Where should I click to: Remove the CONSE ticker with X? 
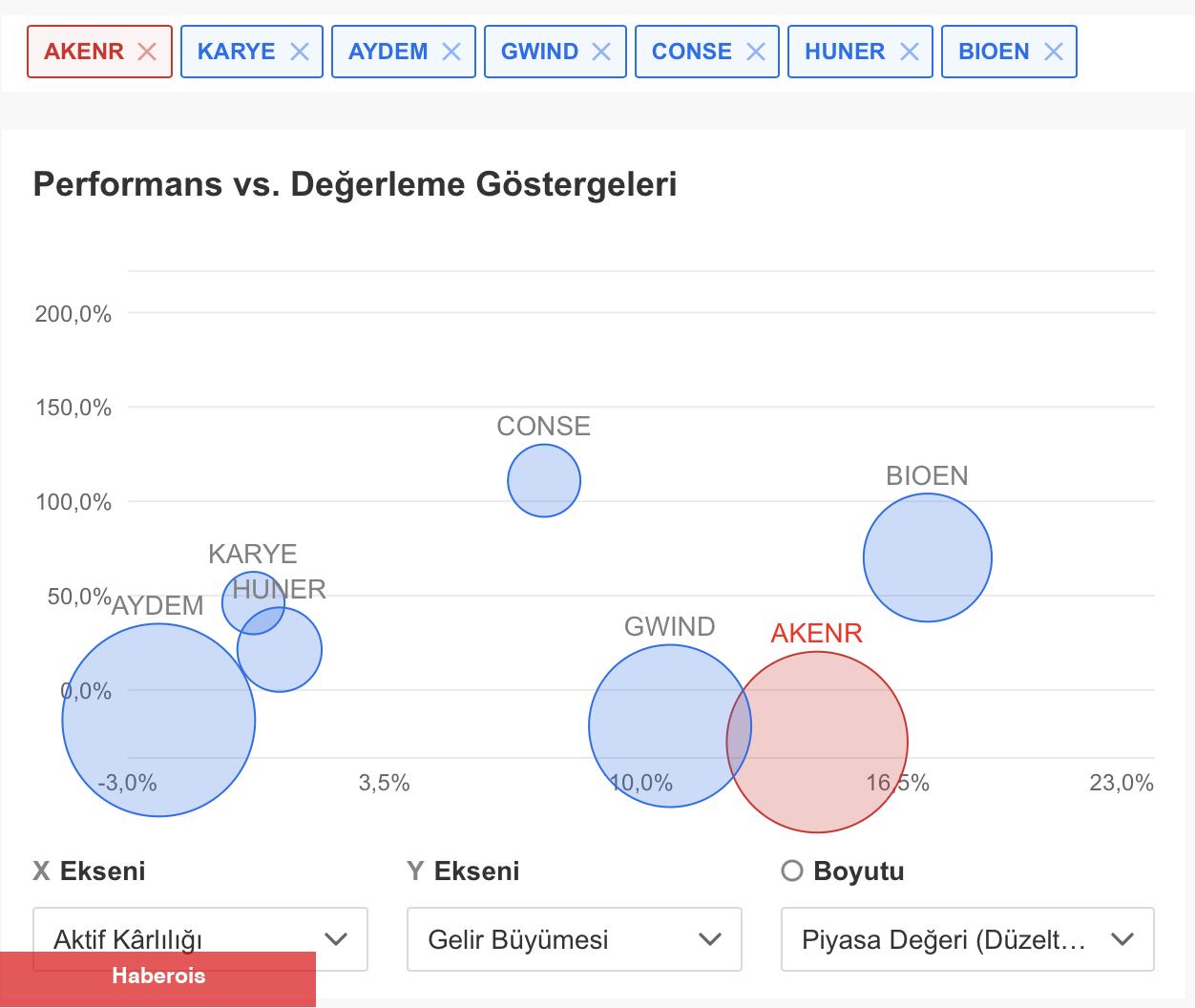[756, 52]
